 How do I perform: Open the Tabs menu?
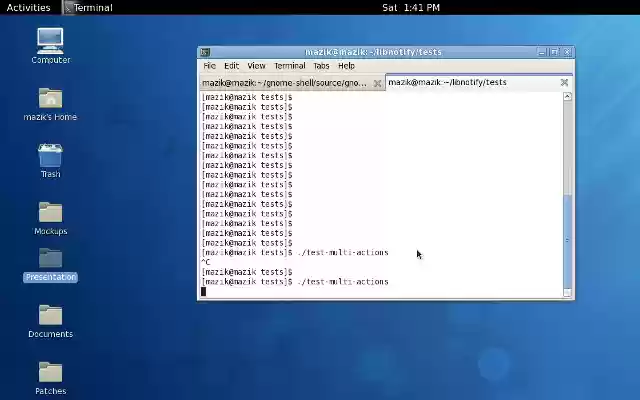point(321,66)
